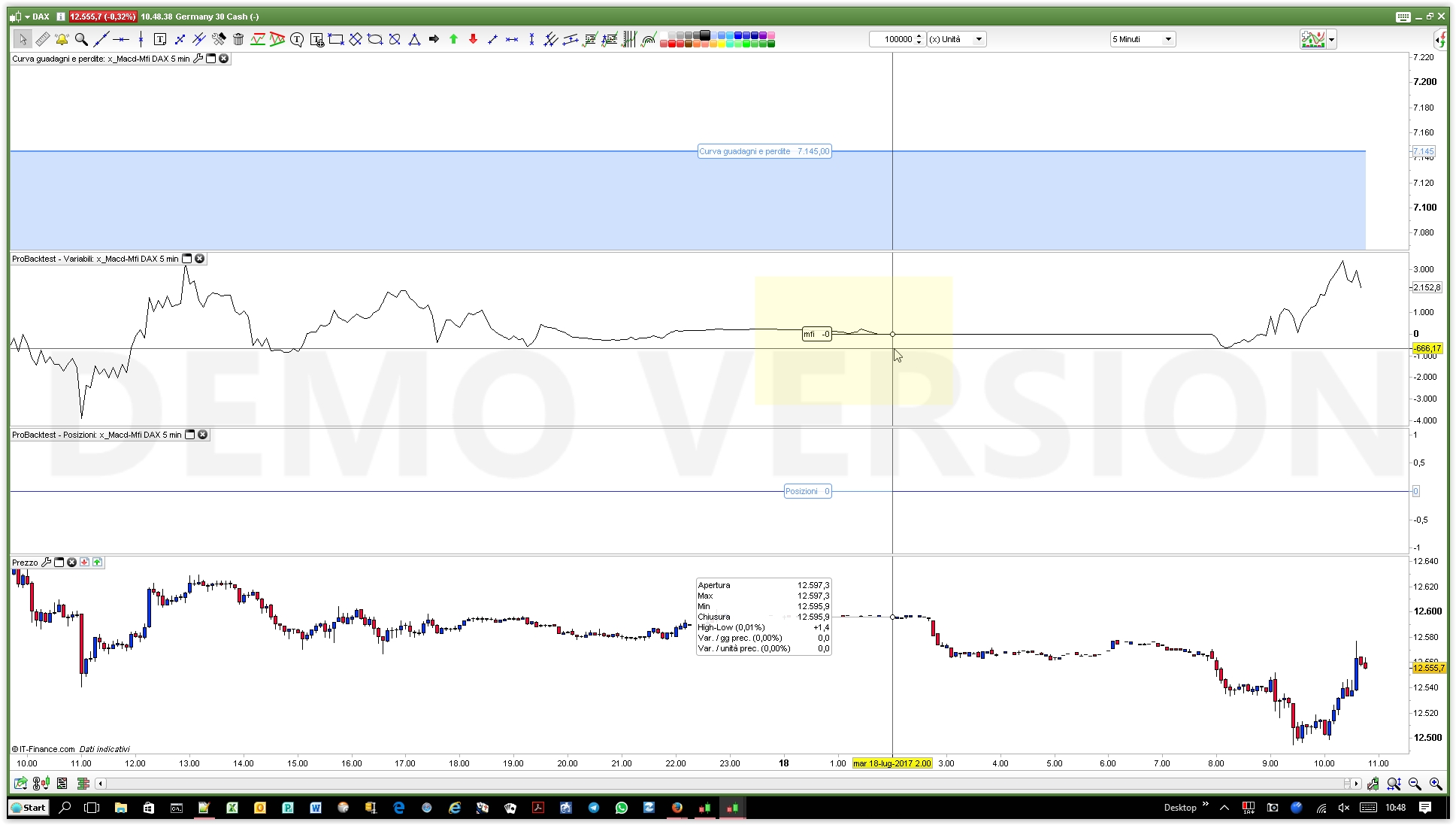Open settings wrench for Prezzo panel
Screen dimensions: 1456x825
[x=47, y=563]
